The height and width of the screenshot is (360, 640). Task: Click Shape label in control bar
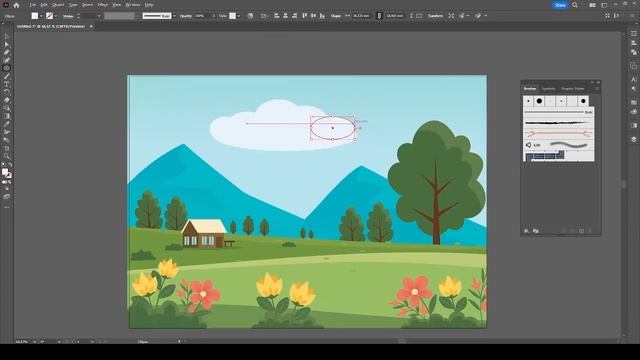(x=336, y=16)
